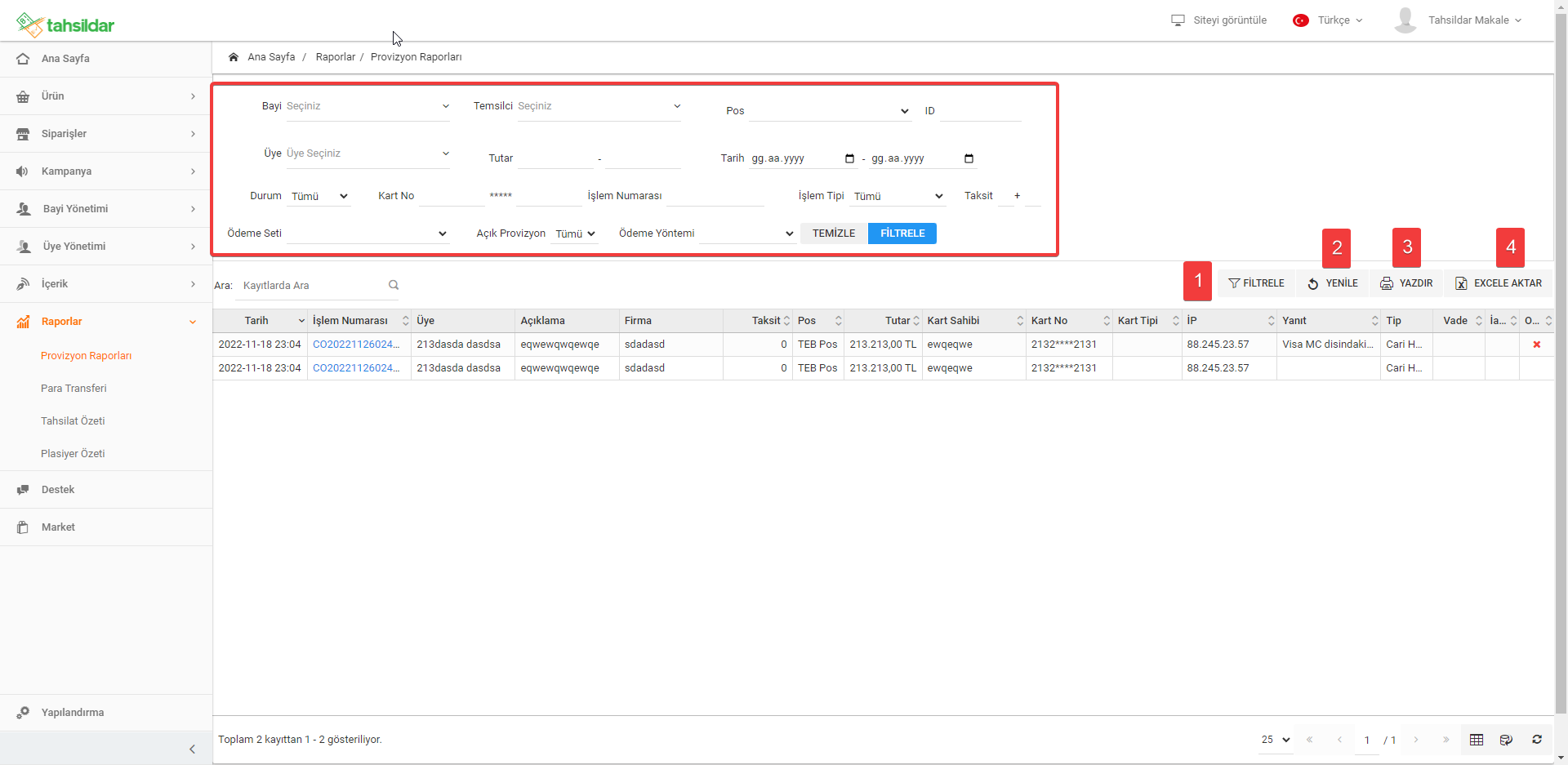Screen dimensions: 1568x765
Task: Open the Bayi Seçiniz dropdown
Action: click(367, 106)
